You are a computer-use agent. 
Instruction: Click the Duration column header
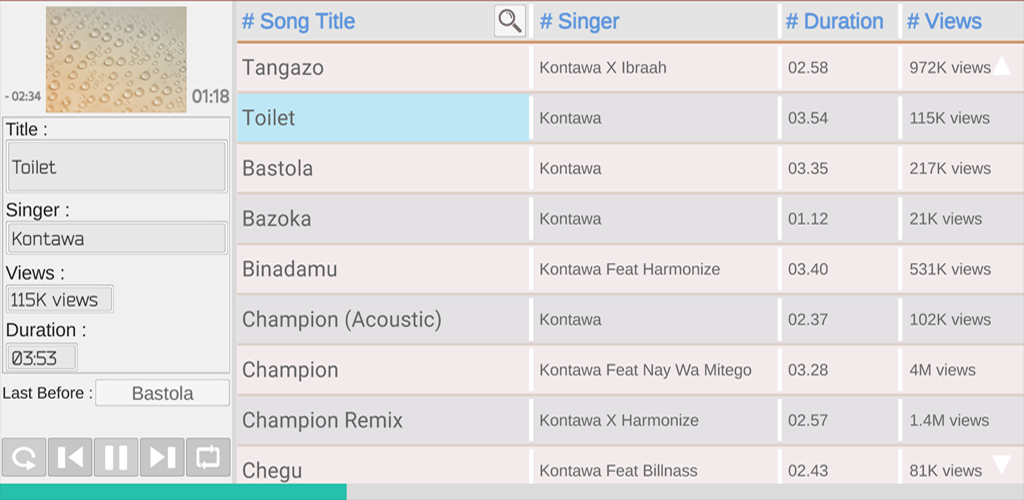834,21
